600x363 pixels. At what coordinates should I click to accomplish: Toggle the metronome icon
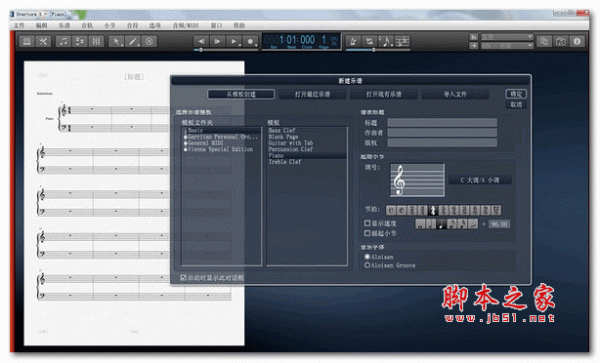[x=354, y=41]
